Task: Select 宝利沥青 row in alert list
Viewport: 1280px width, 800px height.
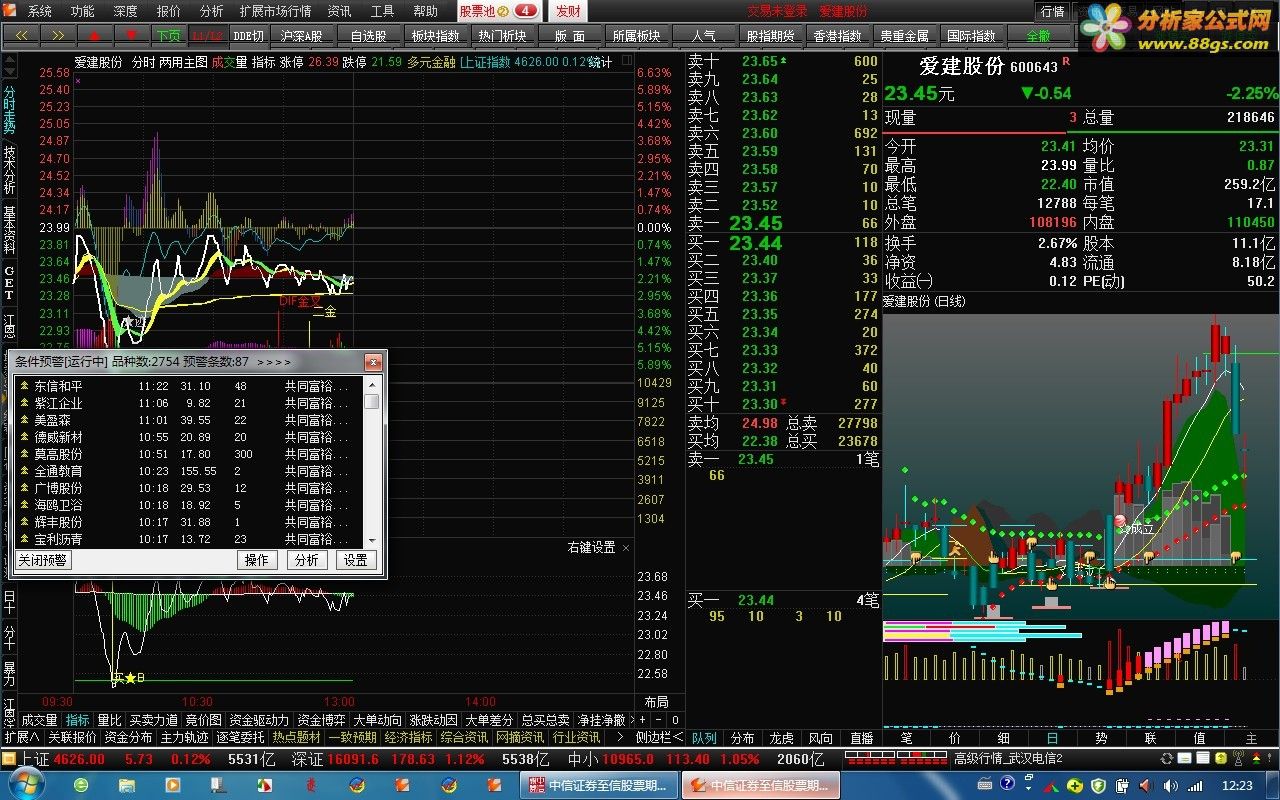Action: tap(188, 539)
